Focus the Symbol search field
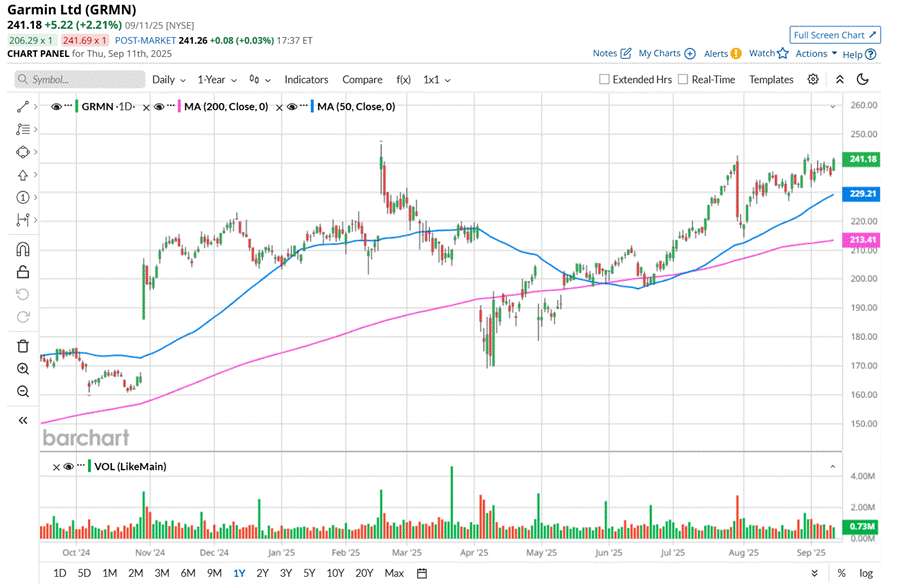903x587 pixels. 79,79
